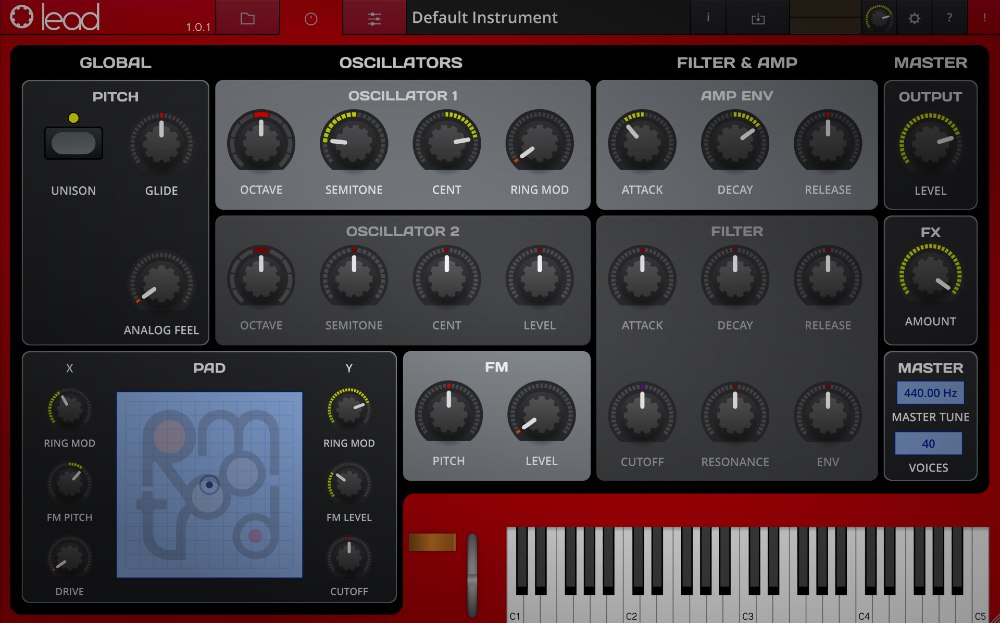Click the clock icon in the top toolbar
The image size is (1000, 623).
310,17
